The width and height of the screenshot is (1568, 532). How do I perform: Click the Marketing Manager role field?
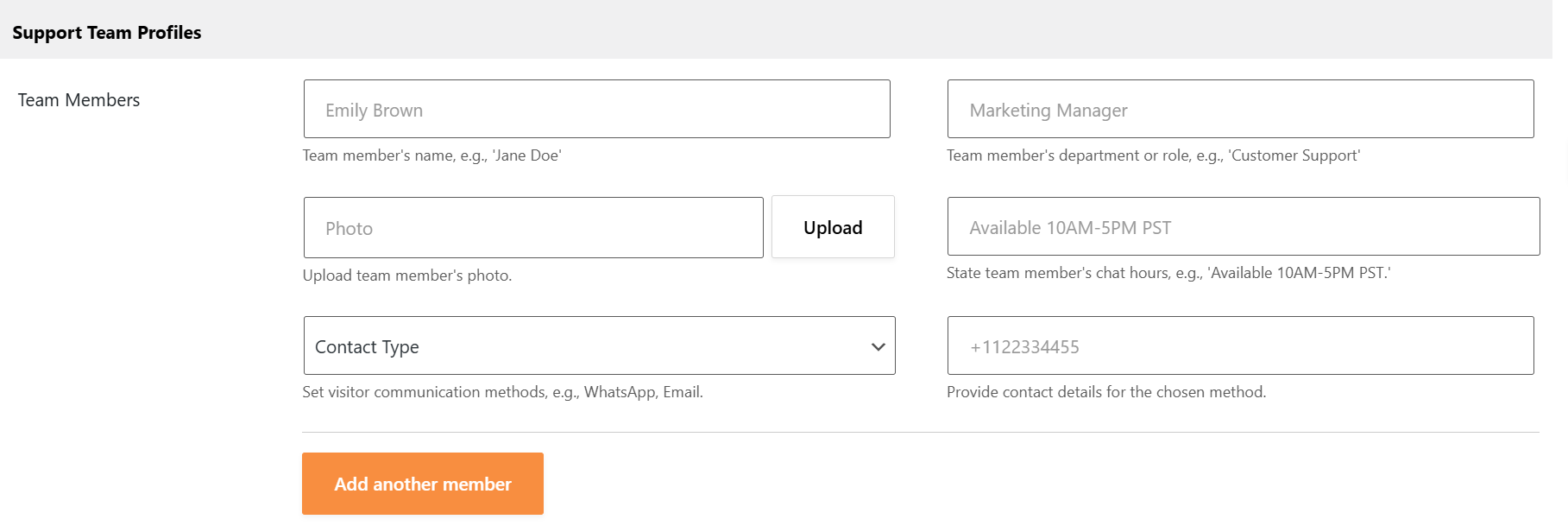click(x=1240, y=109)
